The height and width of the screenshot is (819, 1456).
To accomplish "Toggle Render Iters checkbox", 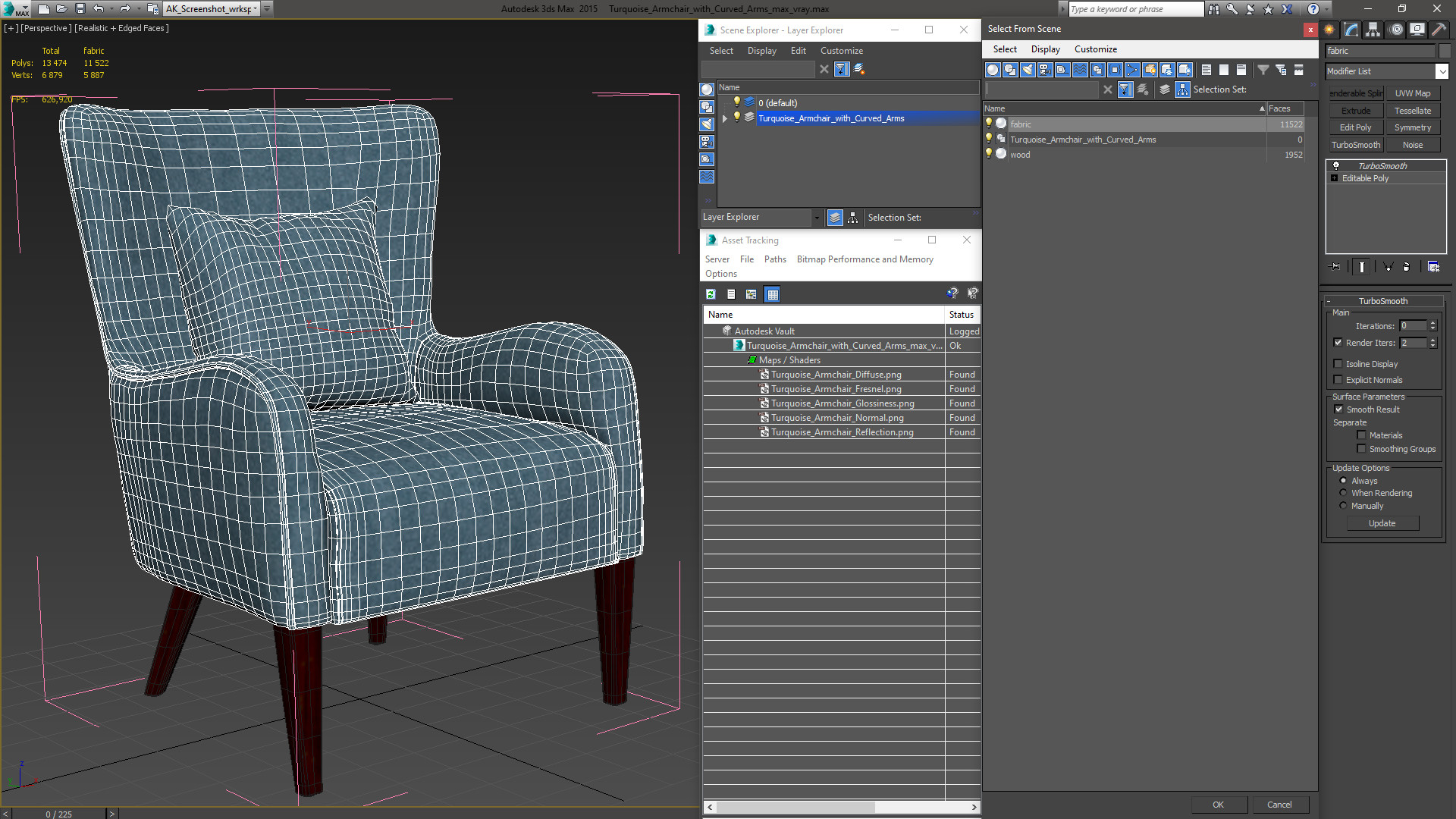I will (1338, 343).
